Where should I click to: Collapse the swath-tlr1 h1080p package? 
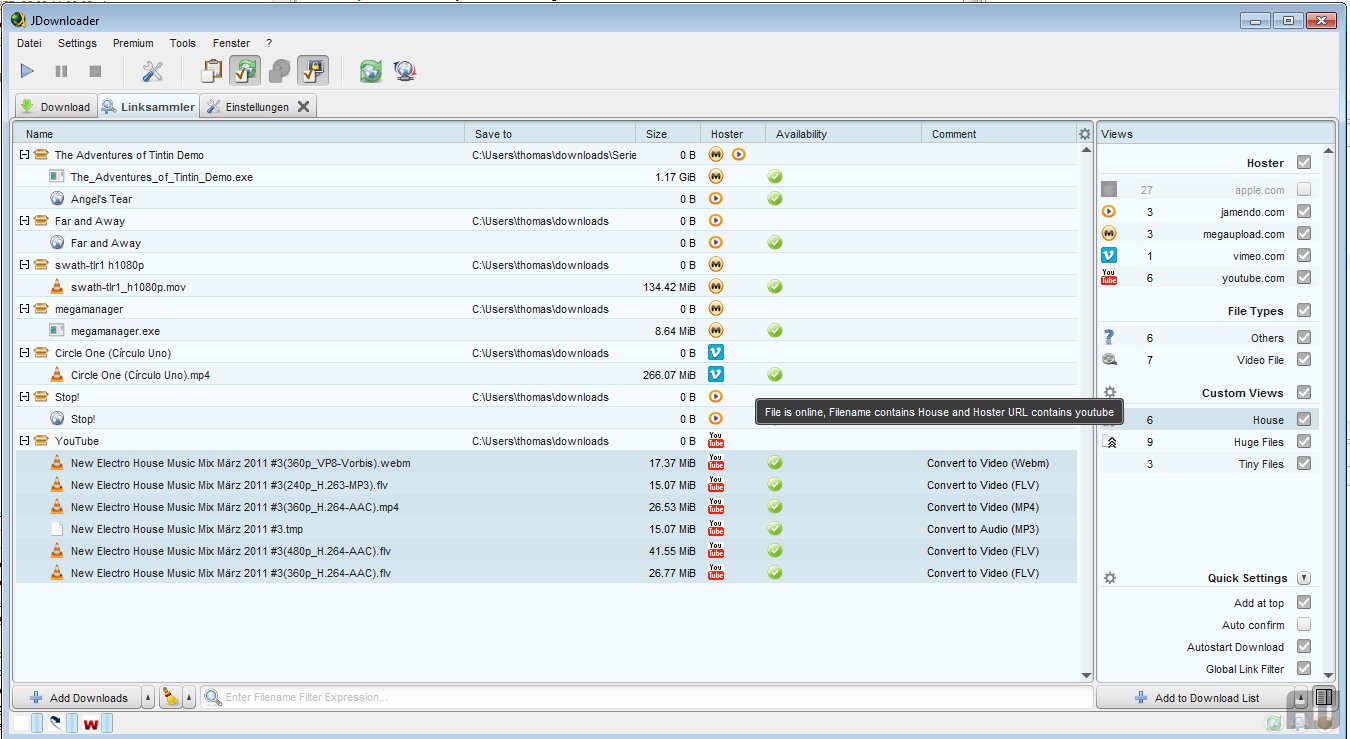[25, 265]
